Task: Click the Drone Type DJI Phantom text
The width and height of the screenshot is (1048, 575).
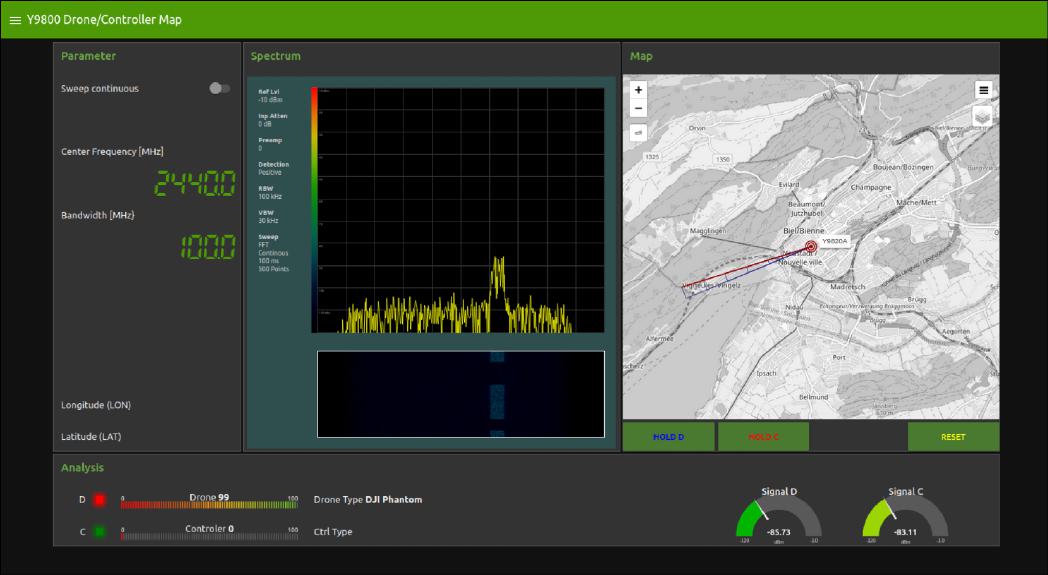Action: (x=368, y=499)
